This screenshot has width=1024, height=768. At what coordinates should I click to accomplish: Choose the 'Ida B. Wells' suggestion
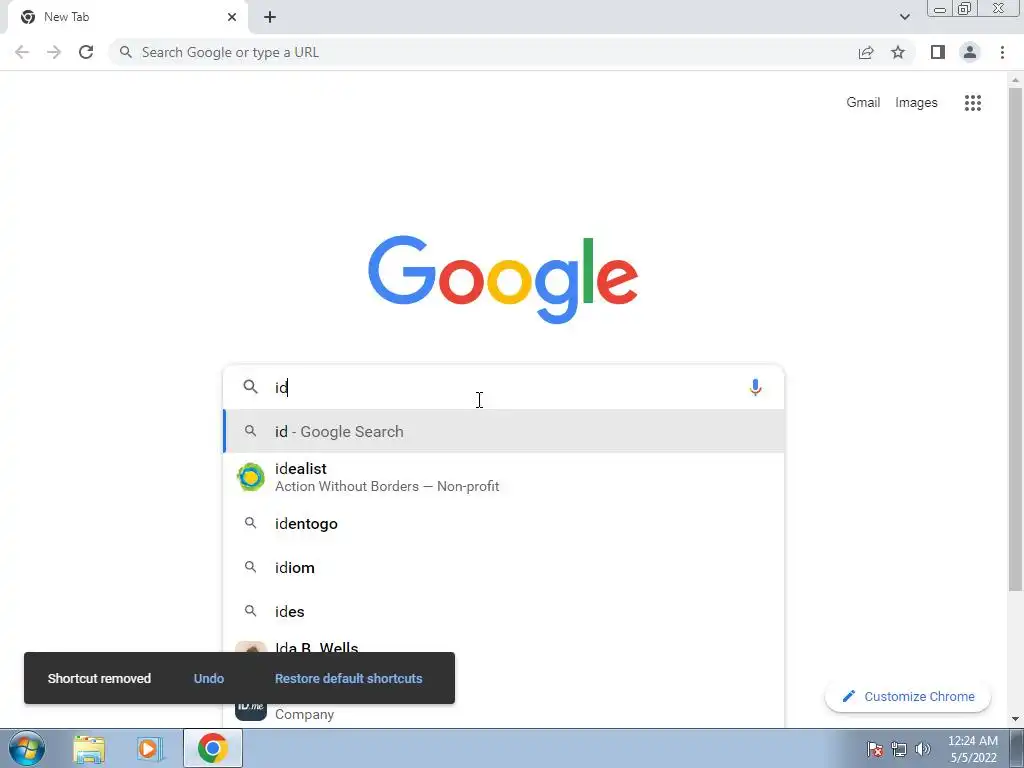[504, 644]
